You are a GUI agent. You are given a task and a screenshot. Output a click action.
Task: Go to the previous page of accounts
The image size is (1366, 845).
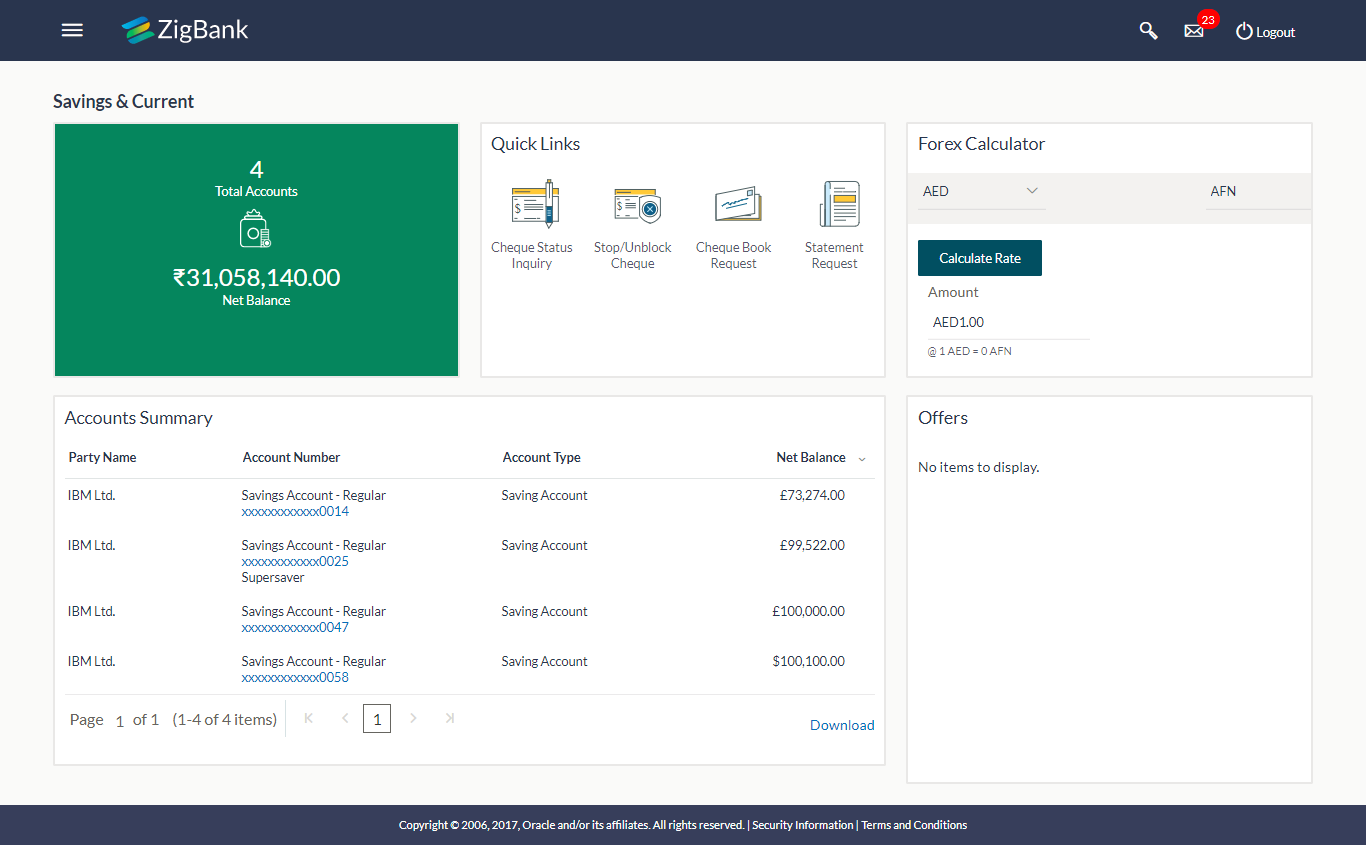[x=344, y=718]
